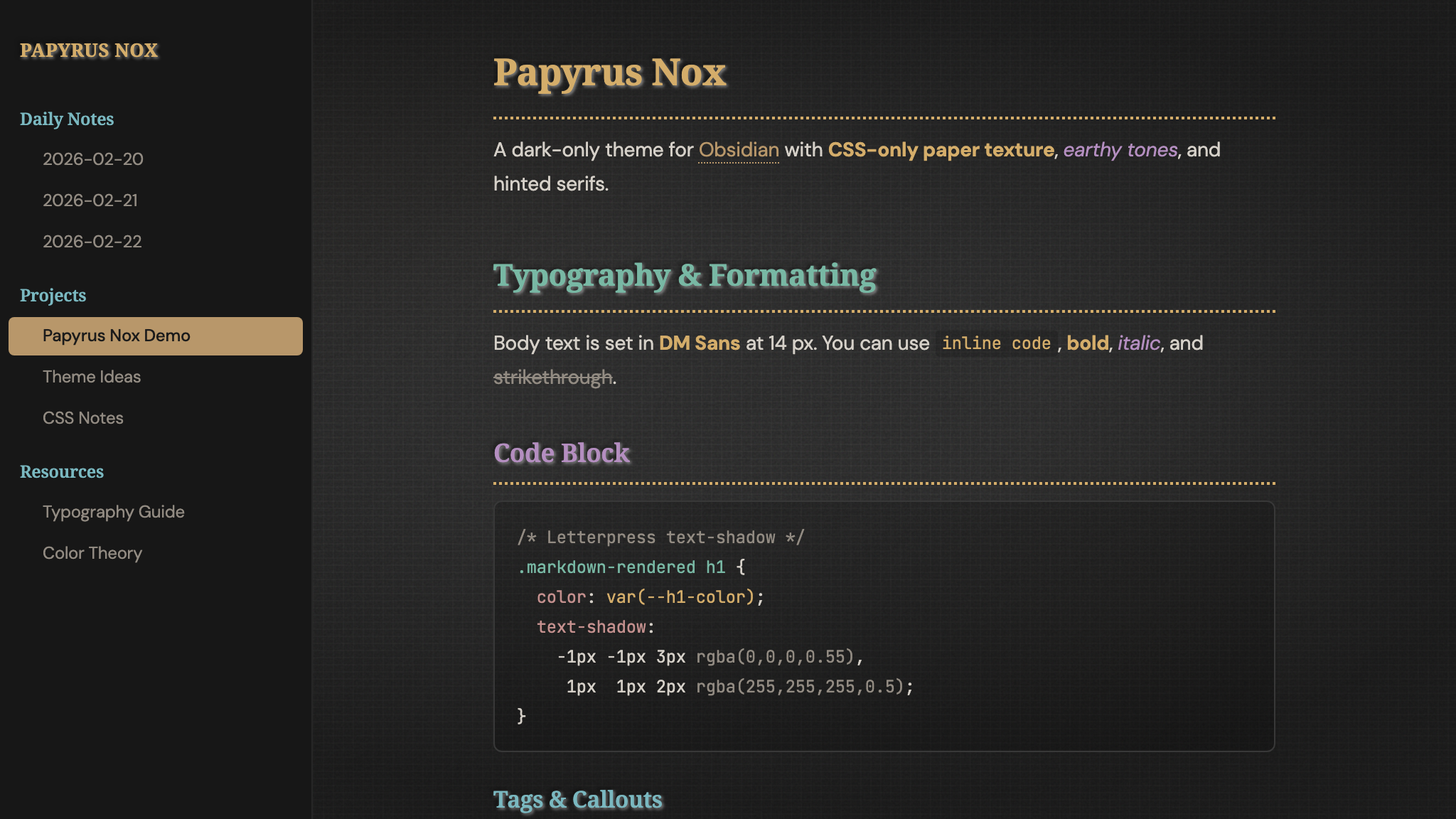
Task: Click the 'rgba(255,255,255,0.5)' code value
Action: [800, 687]
